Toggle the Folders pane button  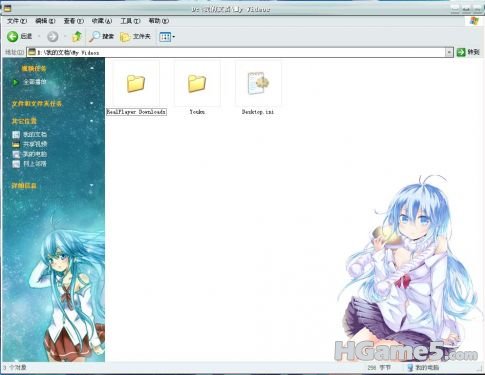click(135, 36)
